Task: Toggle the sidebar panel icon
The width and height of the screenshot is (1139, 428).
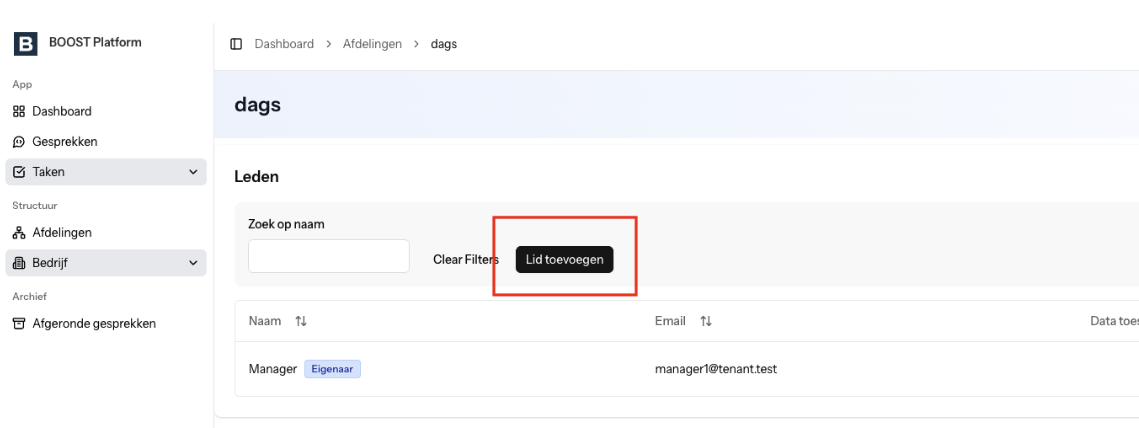Action: click(x=236, y=44)
